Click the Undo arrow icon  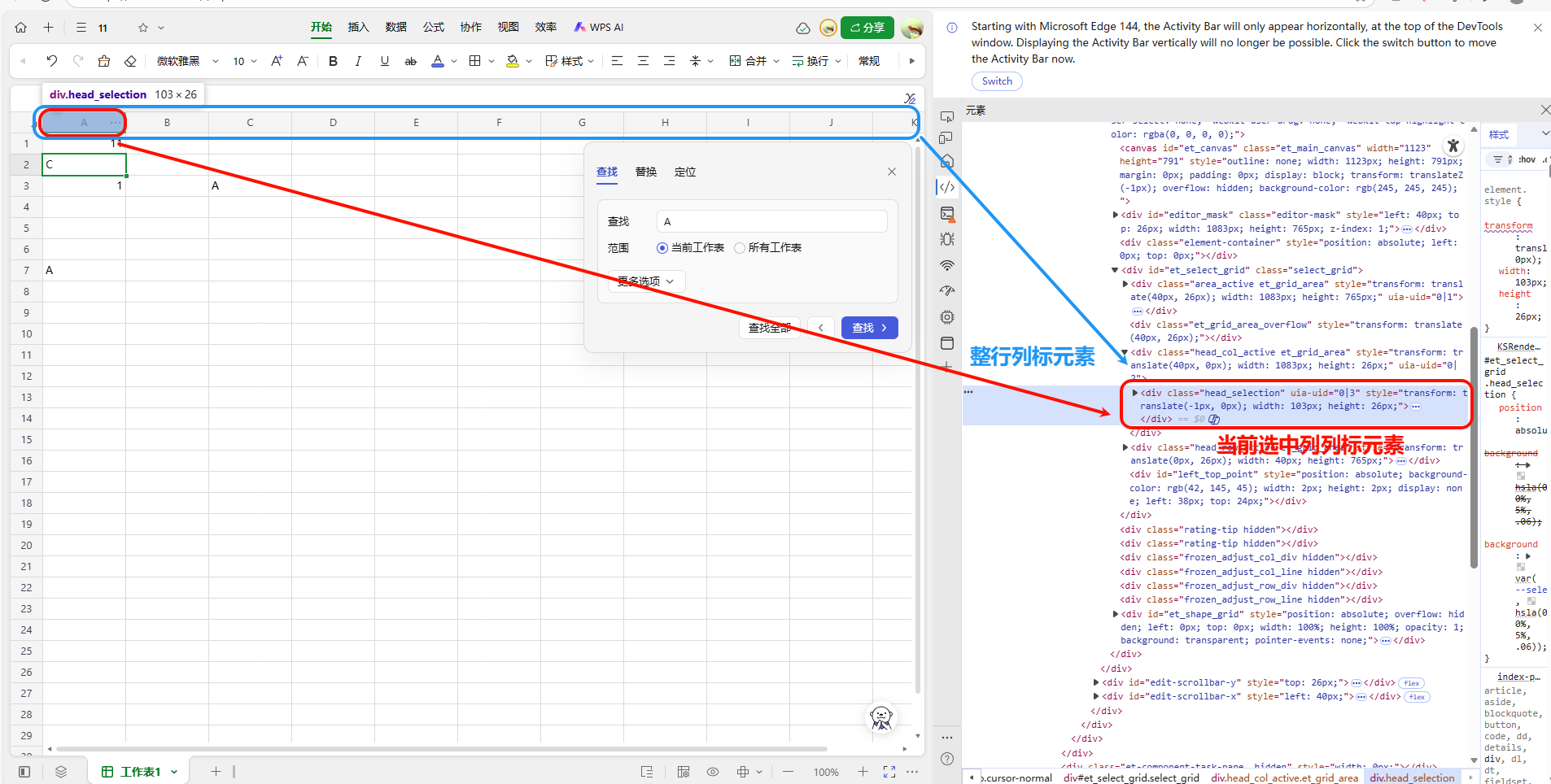[x=52, y=61]
